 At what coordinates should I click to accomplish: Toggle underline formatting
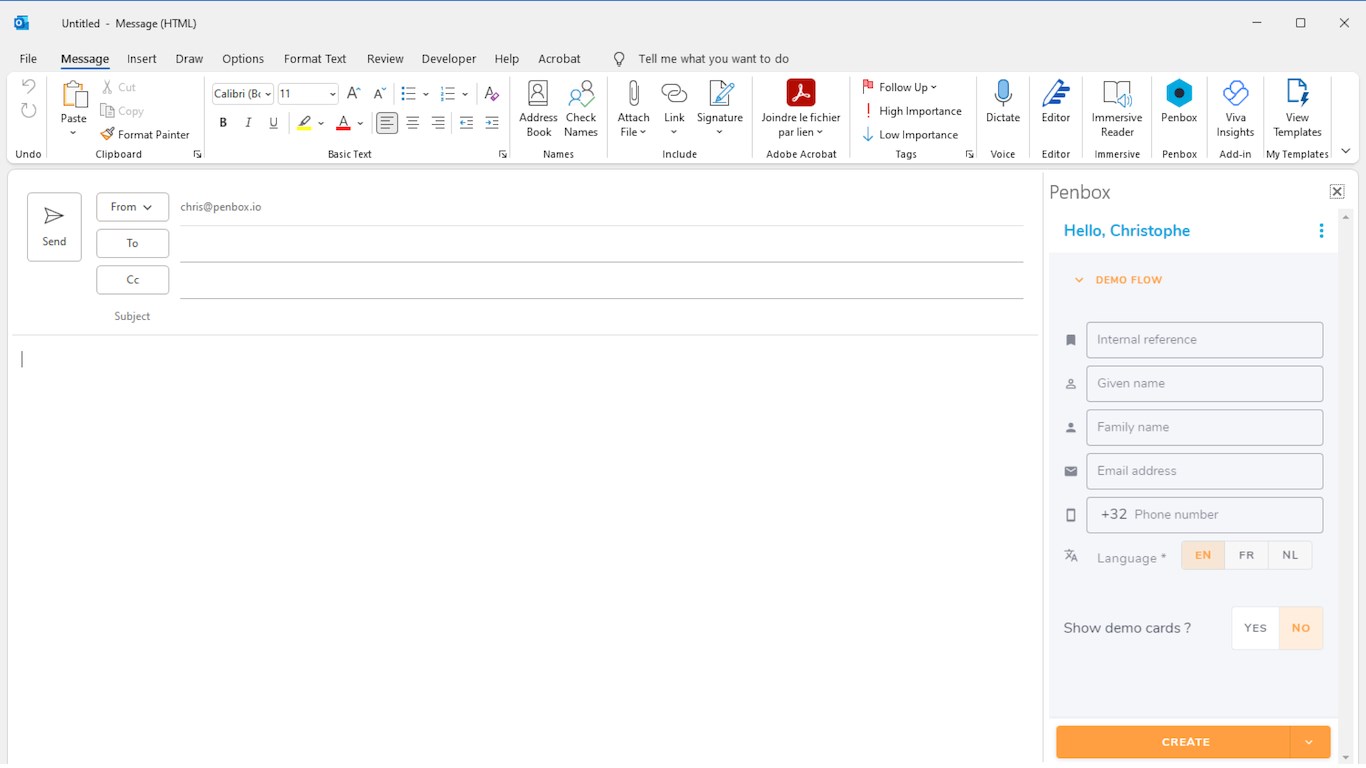tap(273, 123)
